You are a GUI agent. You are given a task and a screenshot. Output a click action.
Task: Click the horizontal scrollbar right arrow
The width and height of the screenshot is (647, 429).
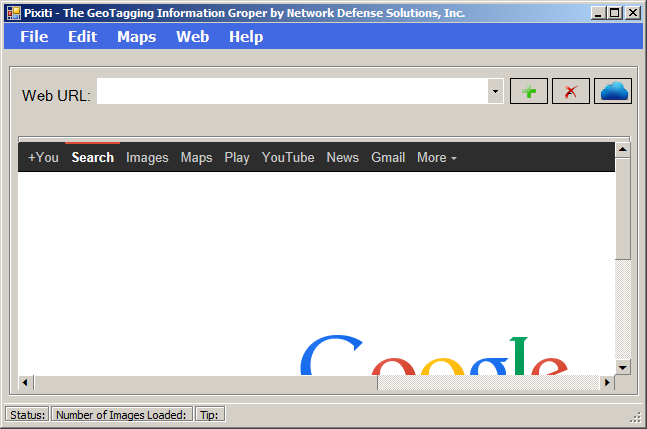tap(606, 383)
